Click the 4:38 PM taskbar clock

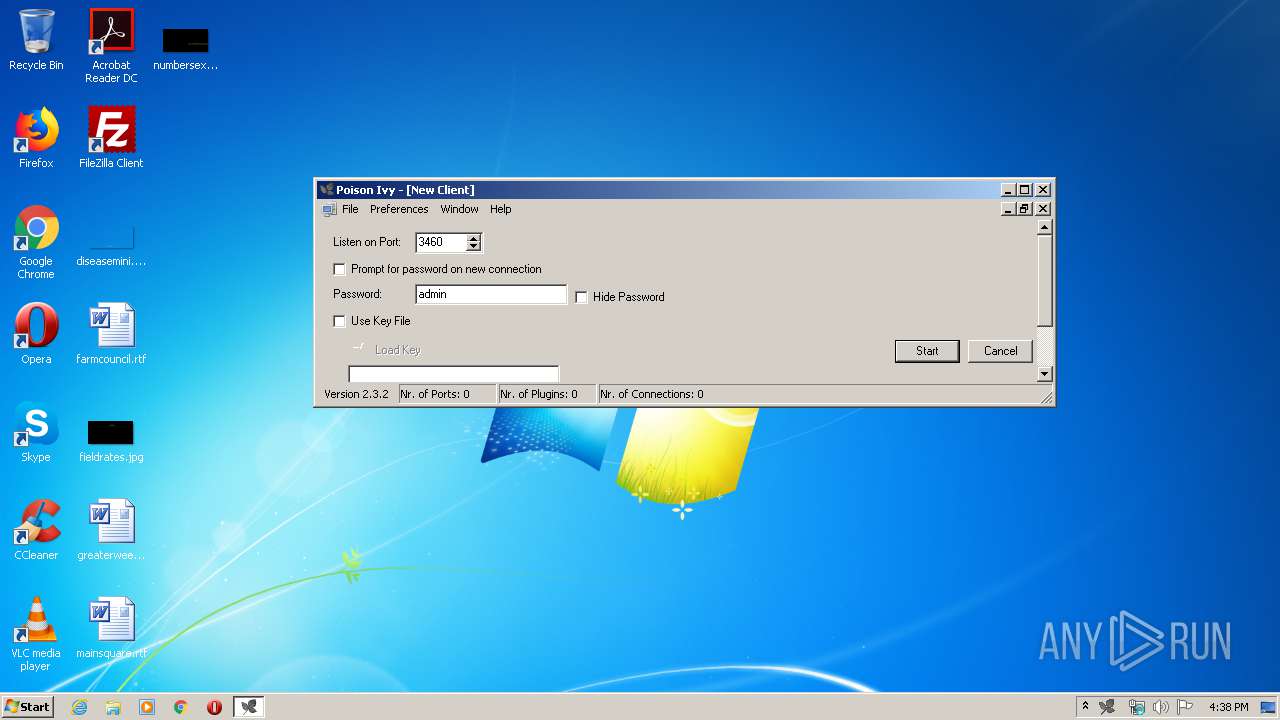coord(1228,707)
